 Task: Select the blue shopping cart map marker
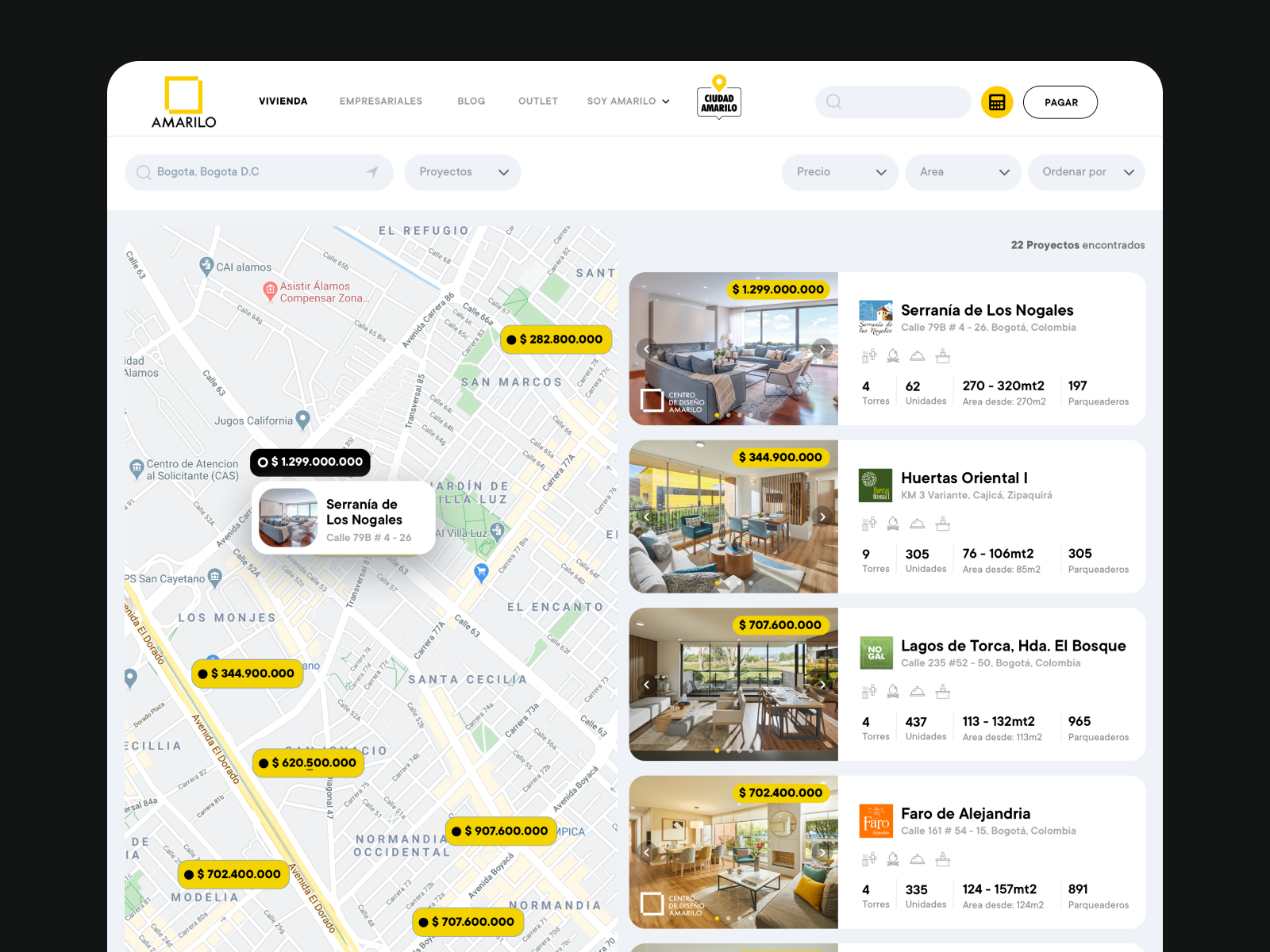[x=481, y=572]
